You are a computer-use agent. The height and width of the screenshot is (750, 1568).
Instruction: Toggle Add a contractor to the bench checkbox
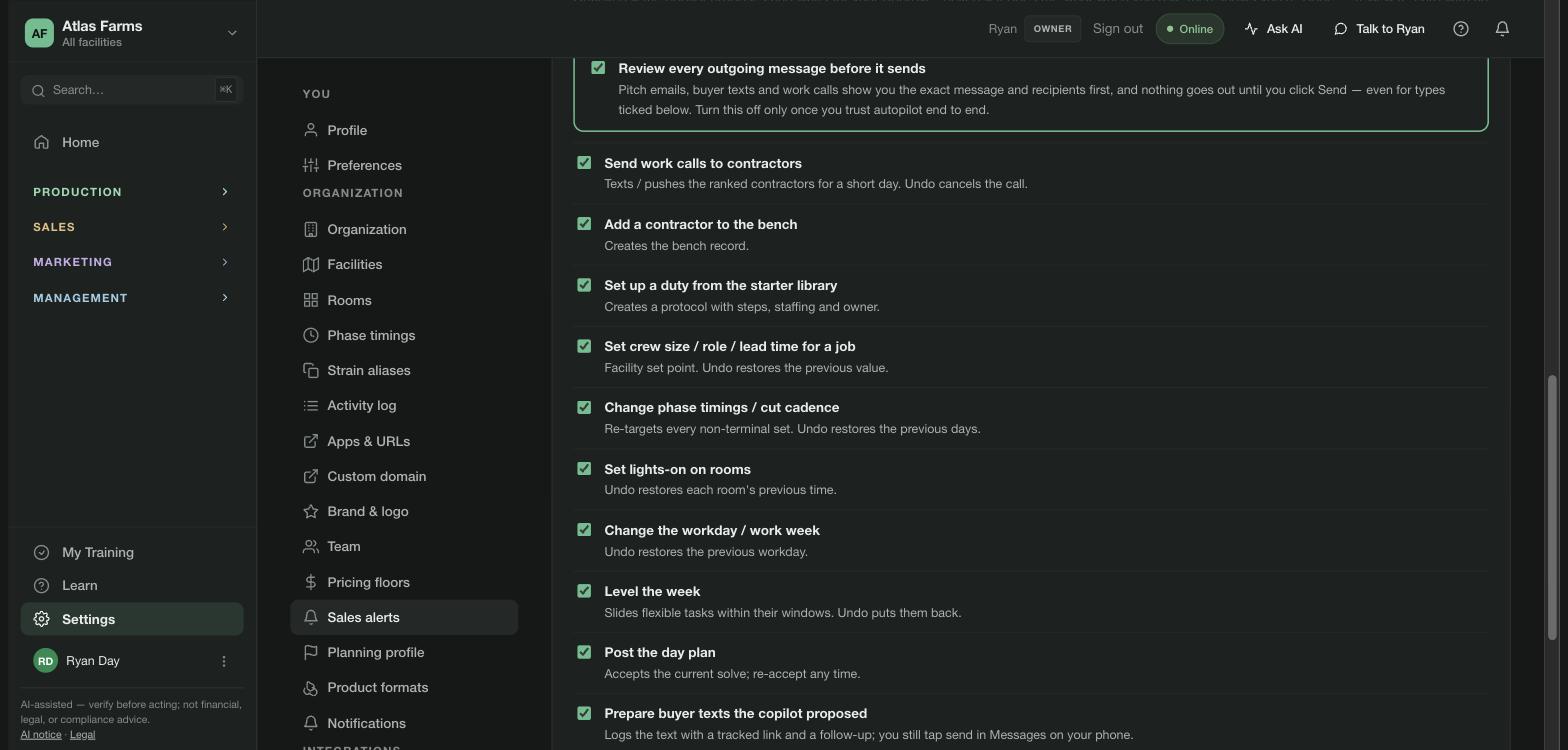tap(584, 224)
